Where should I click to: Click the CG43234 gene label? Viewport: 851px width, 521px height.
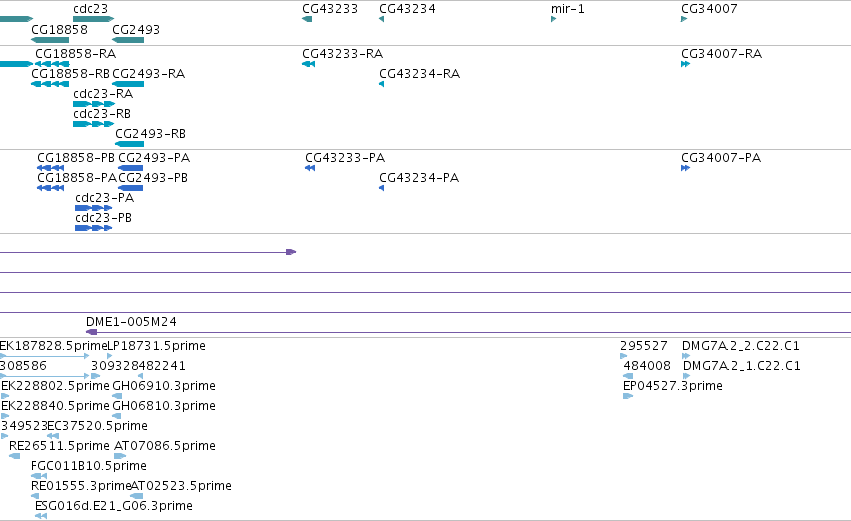coord(407,9)
